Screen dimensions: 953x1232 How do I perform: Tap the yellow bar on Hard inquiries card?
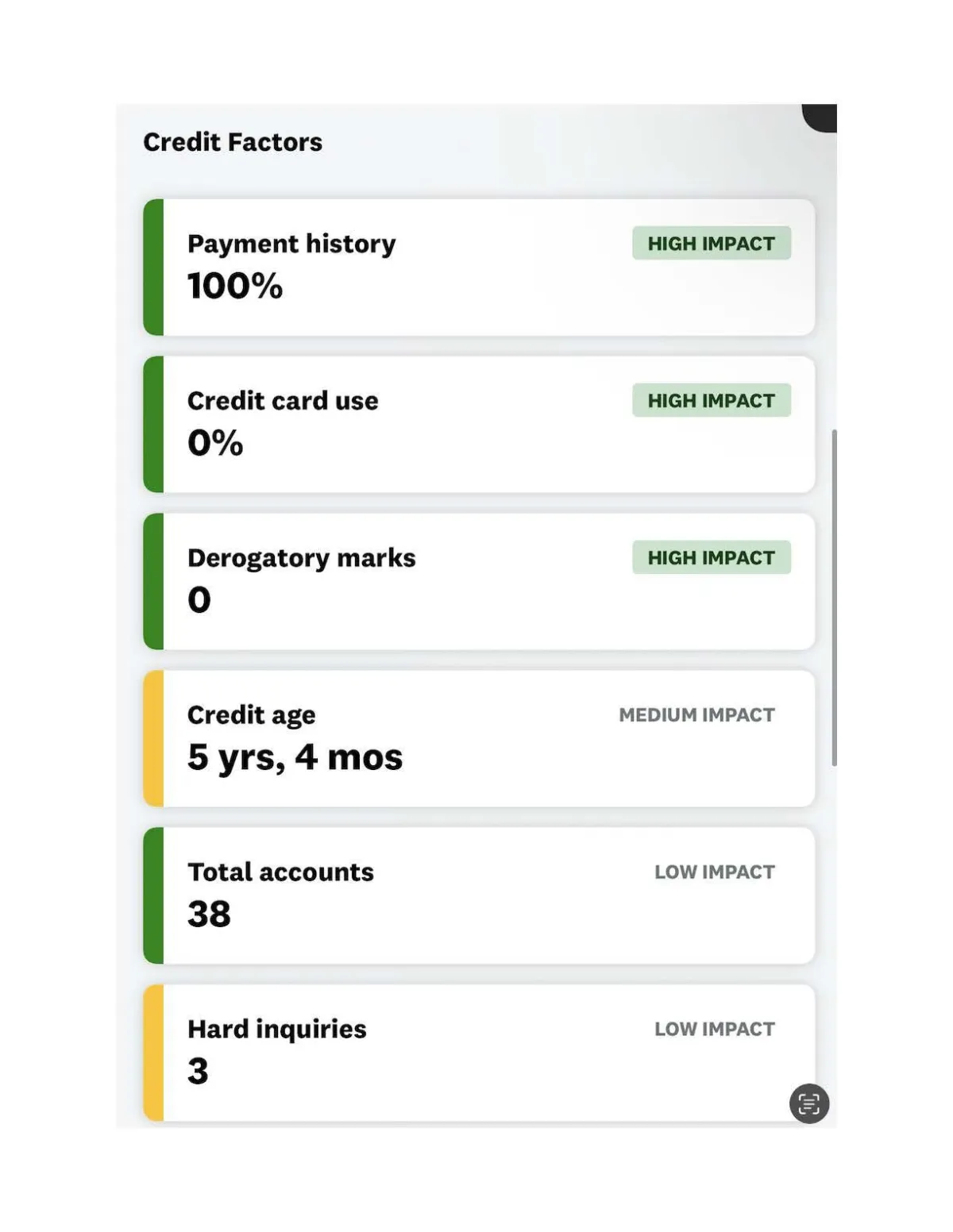pos(153,1053)
